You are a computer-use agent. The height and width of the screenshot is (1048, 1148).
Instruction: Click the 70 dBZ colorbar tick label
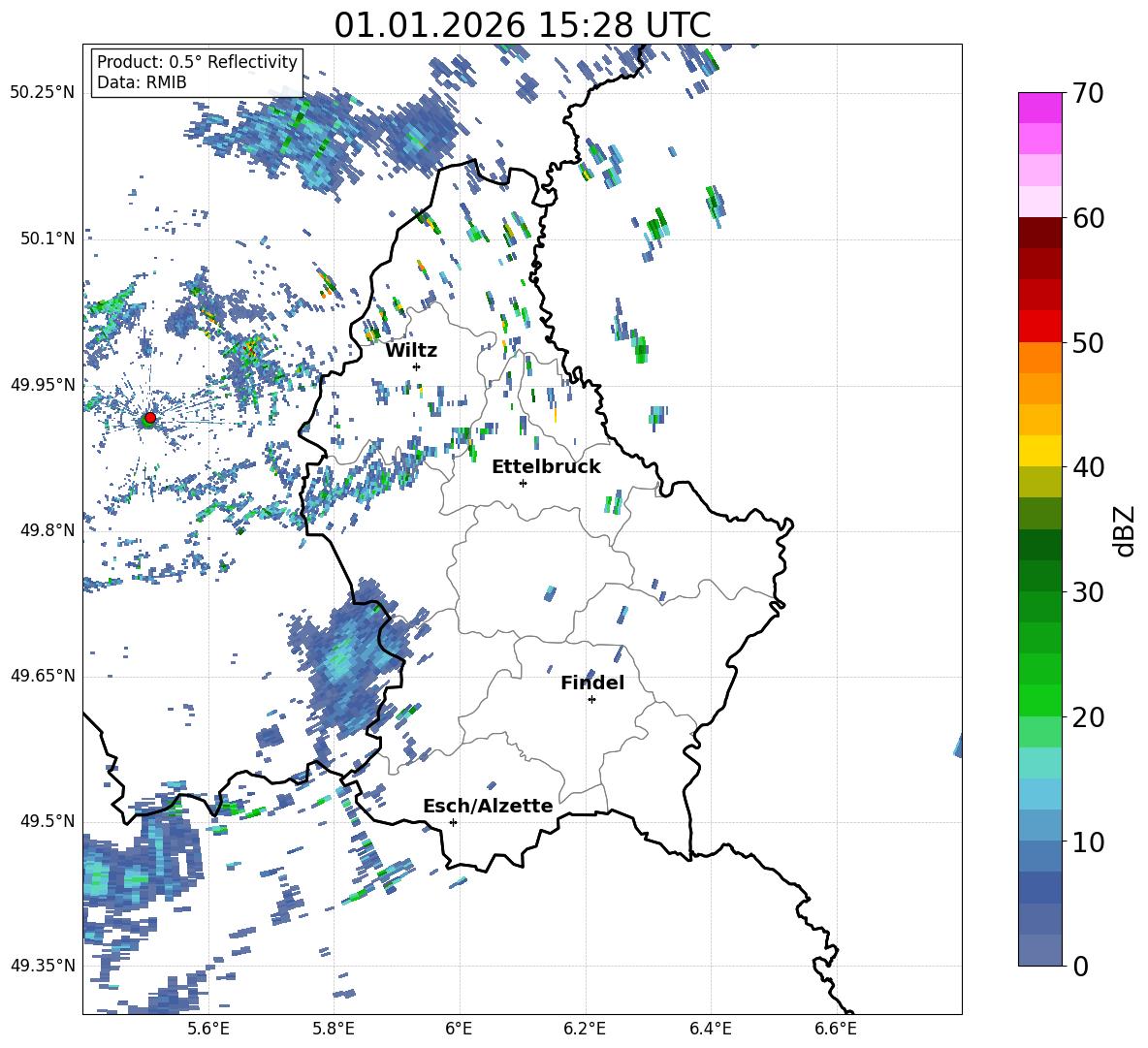pyautogui.click(x=1088, y=94)
